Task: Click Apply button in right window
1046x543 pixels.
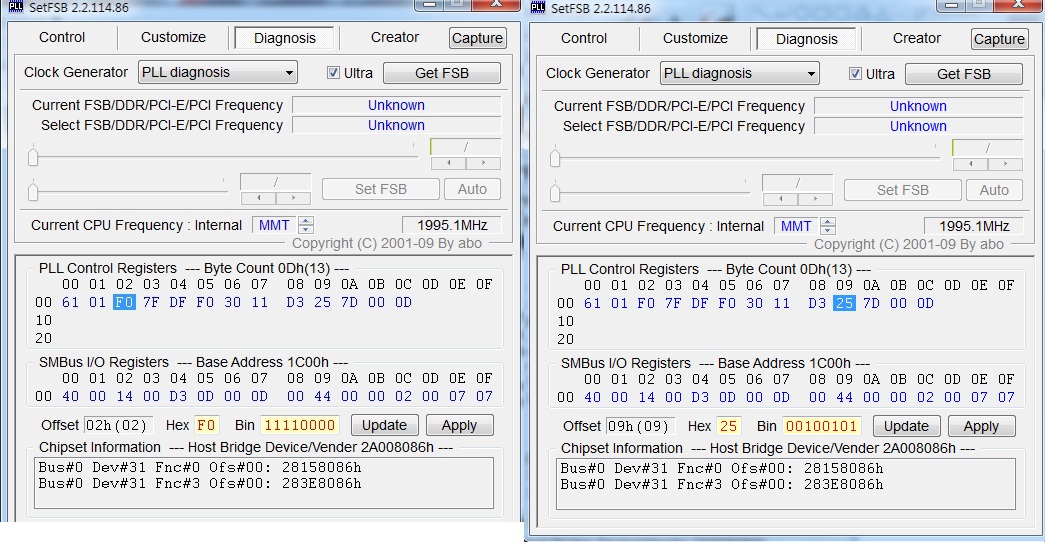Action: click(981, 426)
